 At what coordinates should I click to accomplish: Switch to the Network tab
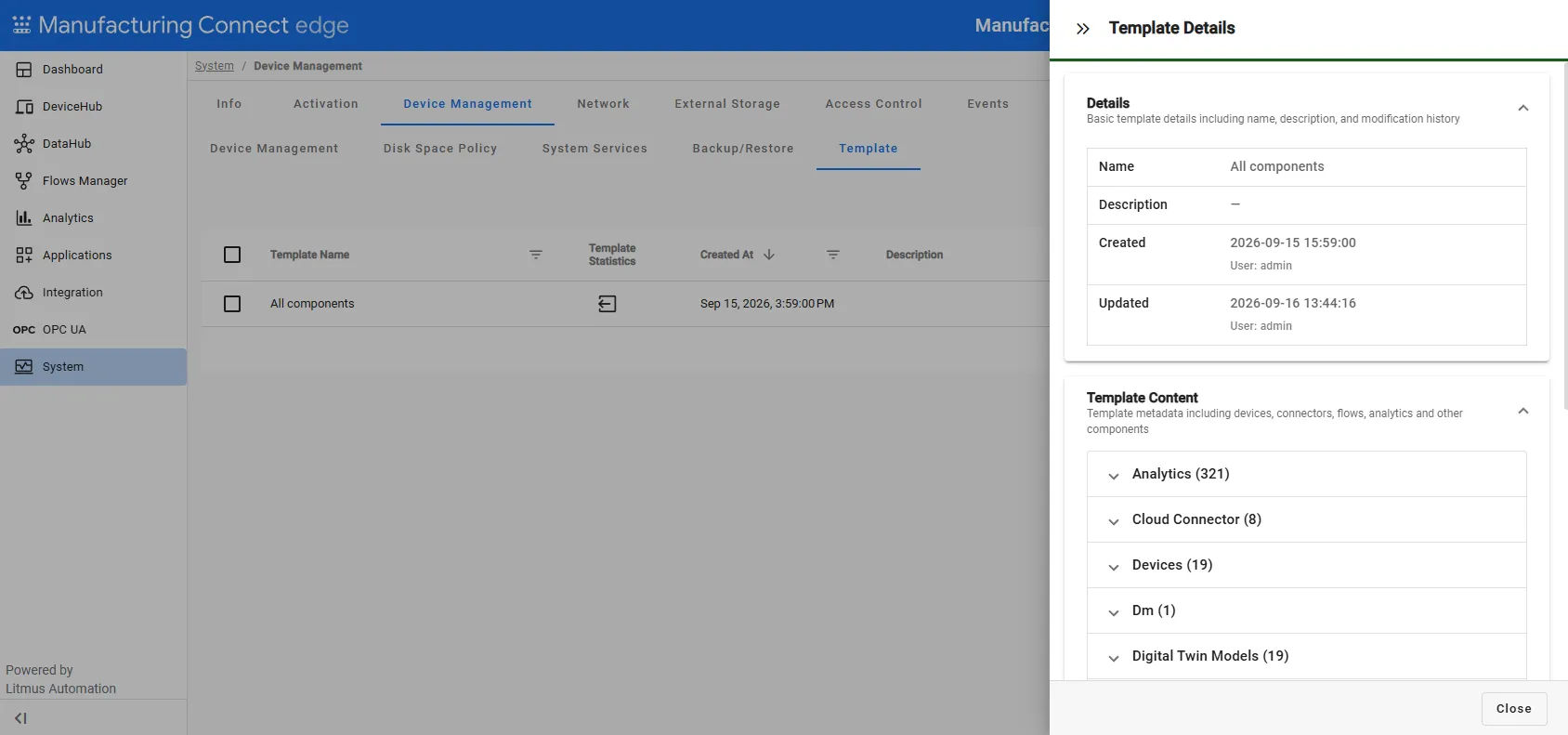[x=604, y=104]
